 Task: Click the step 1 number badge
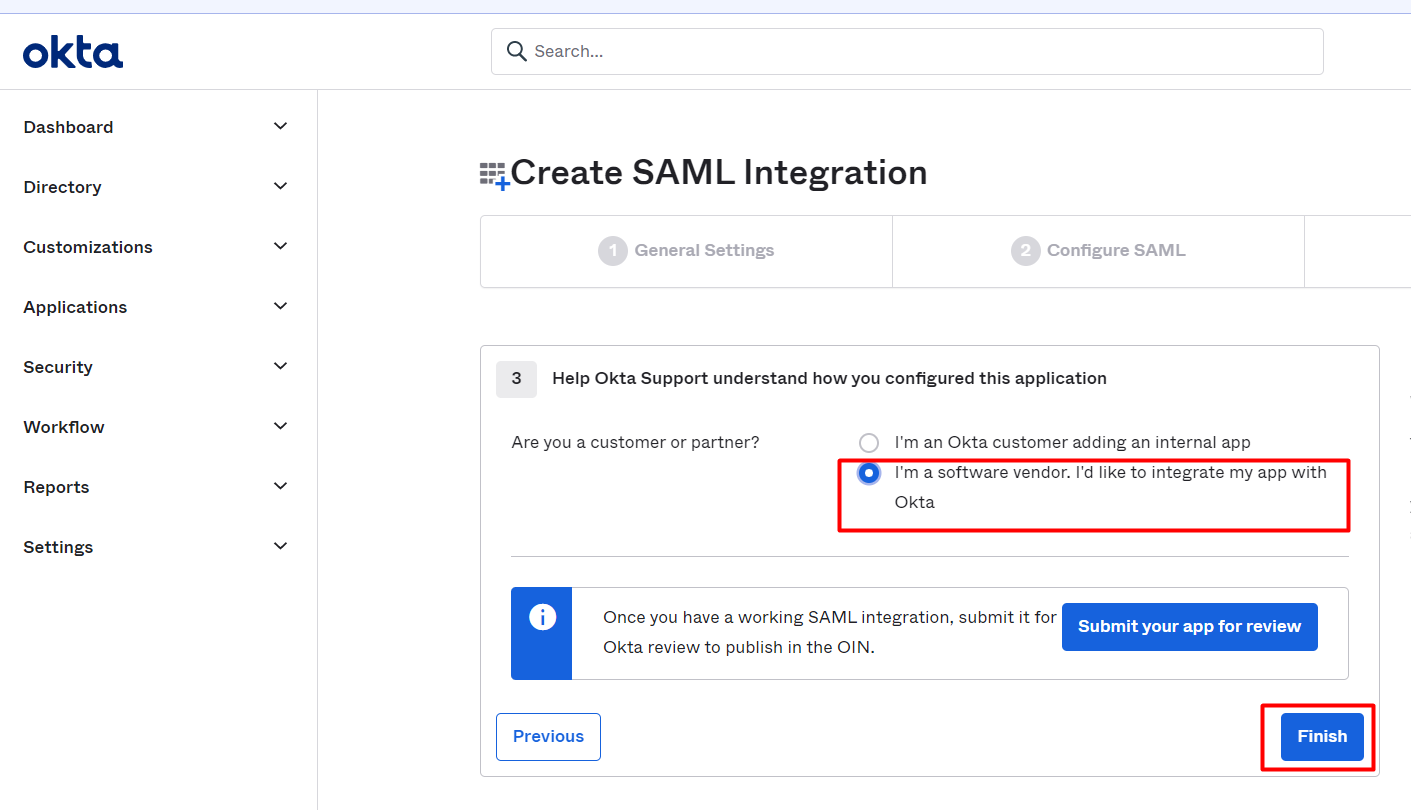pos(612,251)
